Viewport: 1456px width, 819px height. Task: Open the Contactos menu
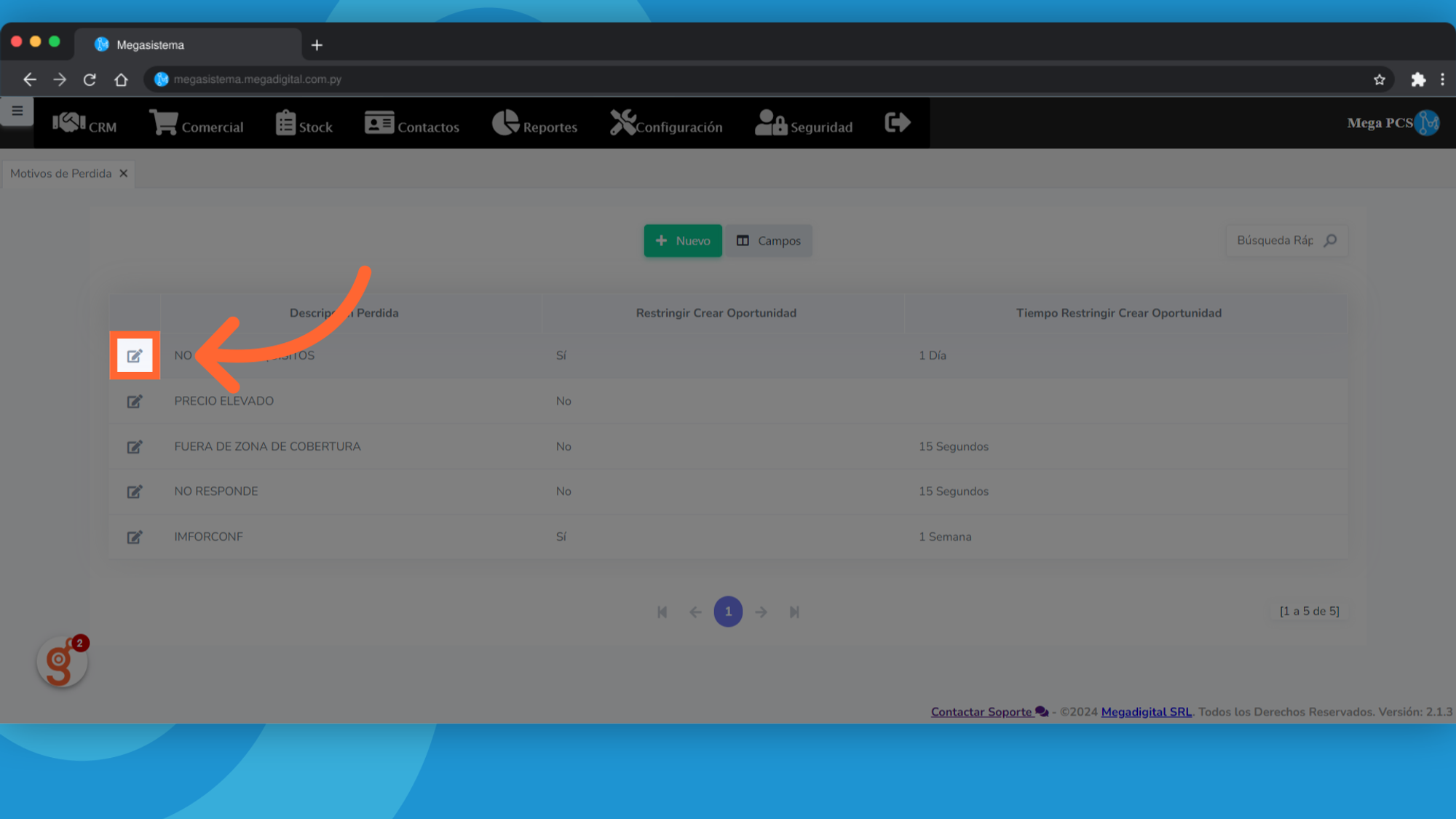pyautogui.click(x=412, y=124)
